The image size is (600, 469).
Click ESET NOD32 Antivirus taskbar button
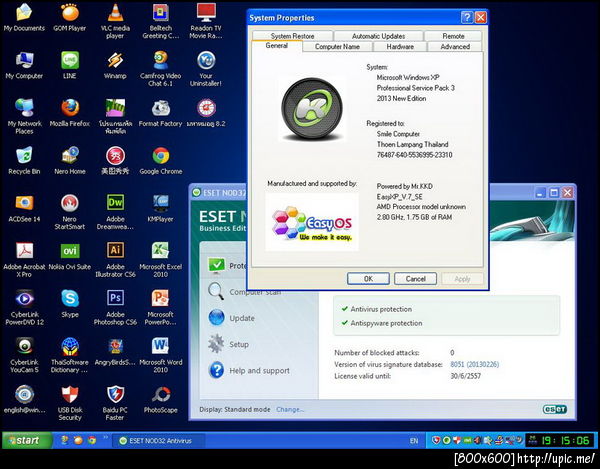click(x=159, y=441)
